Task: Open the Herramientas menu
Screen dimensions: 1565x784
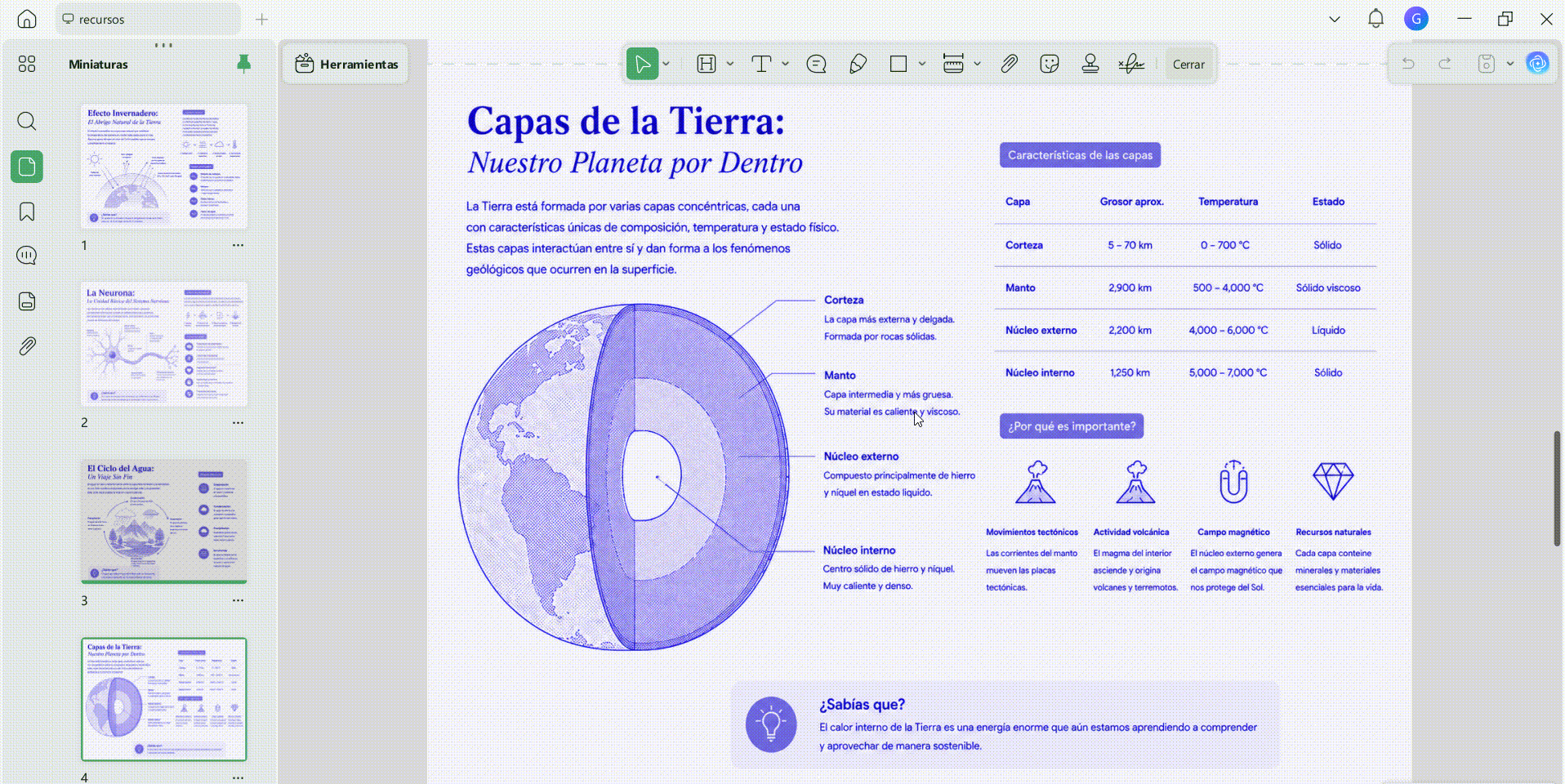Action: pos(346,64)
